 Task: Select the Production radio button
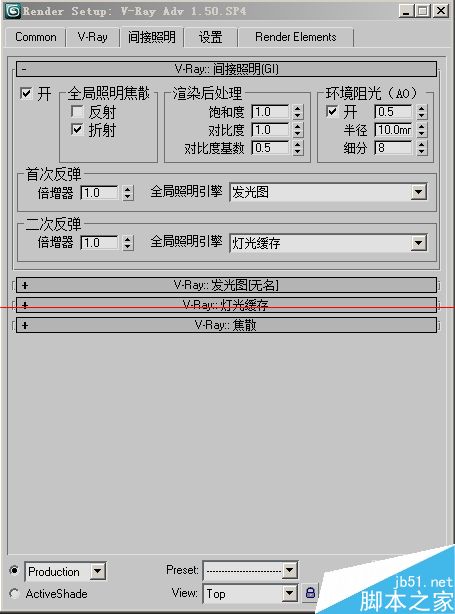coord(14,571)
